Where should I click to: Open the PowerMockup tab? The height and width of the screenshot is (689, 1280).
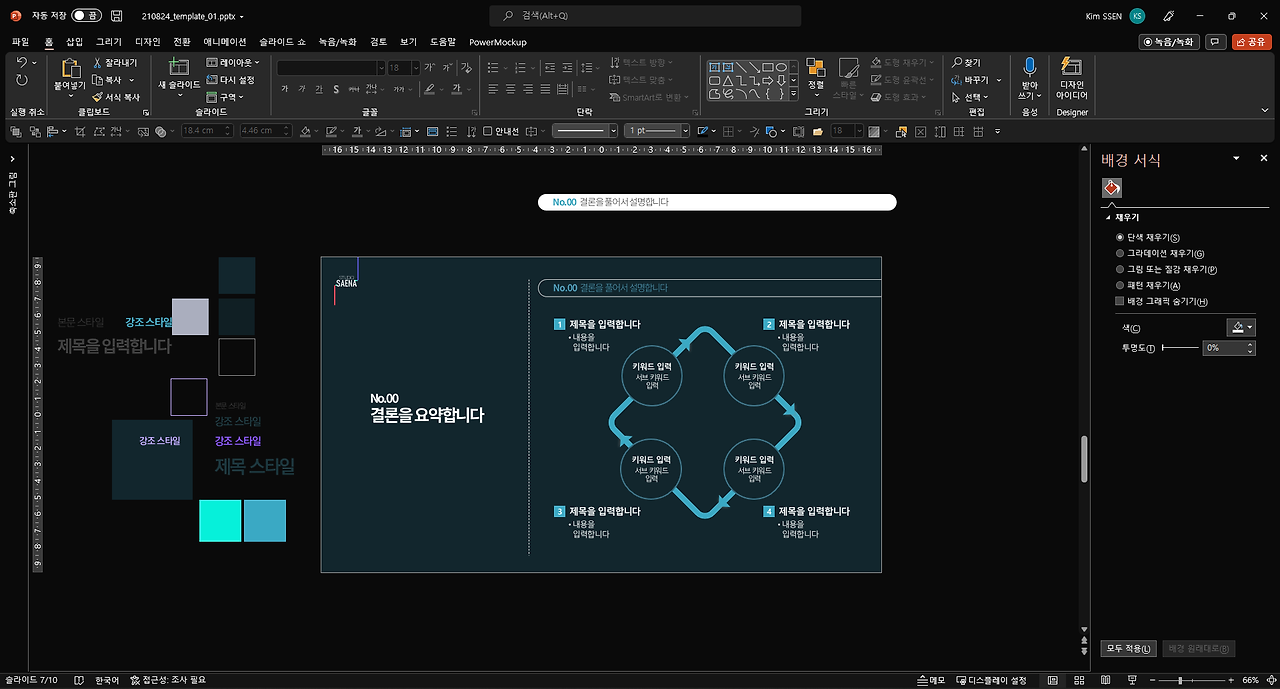click(498, 42)
